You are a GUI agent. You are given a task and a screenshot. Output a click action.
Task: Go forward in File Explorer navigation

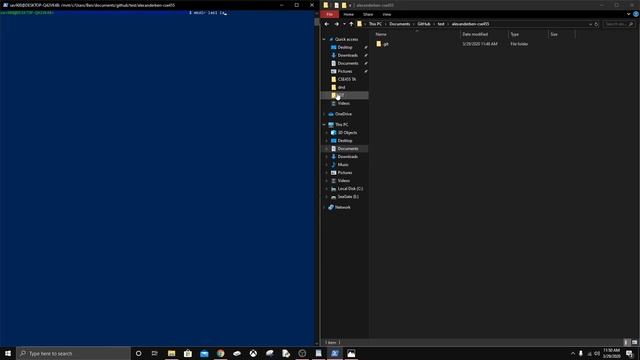coord(336,24)
